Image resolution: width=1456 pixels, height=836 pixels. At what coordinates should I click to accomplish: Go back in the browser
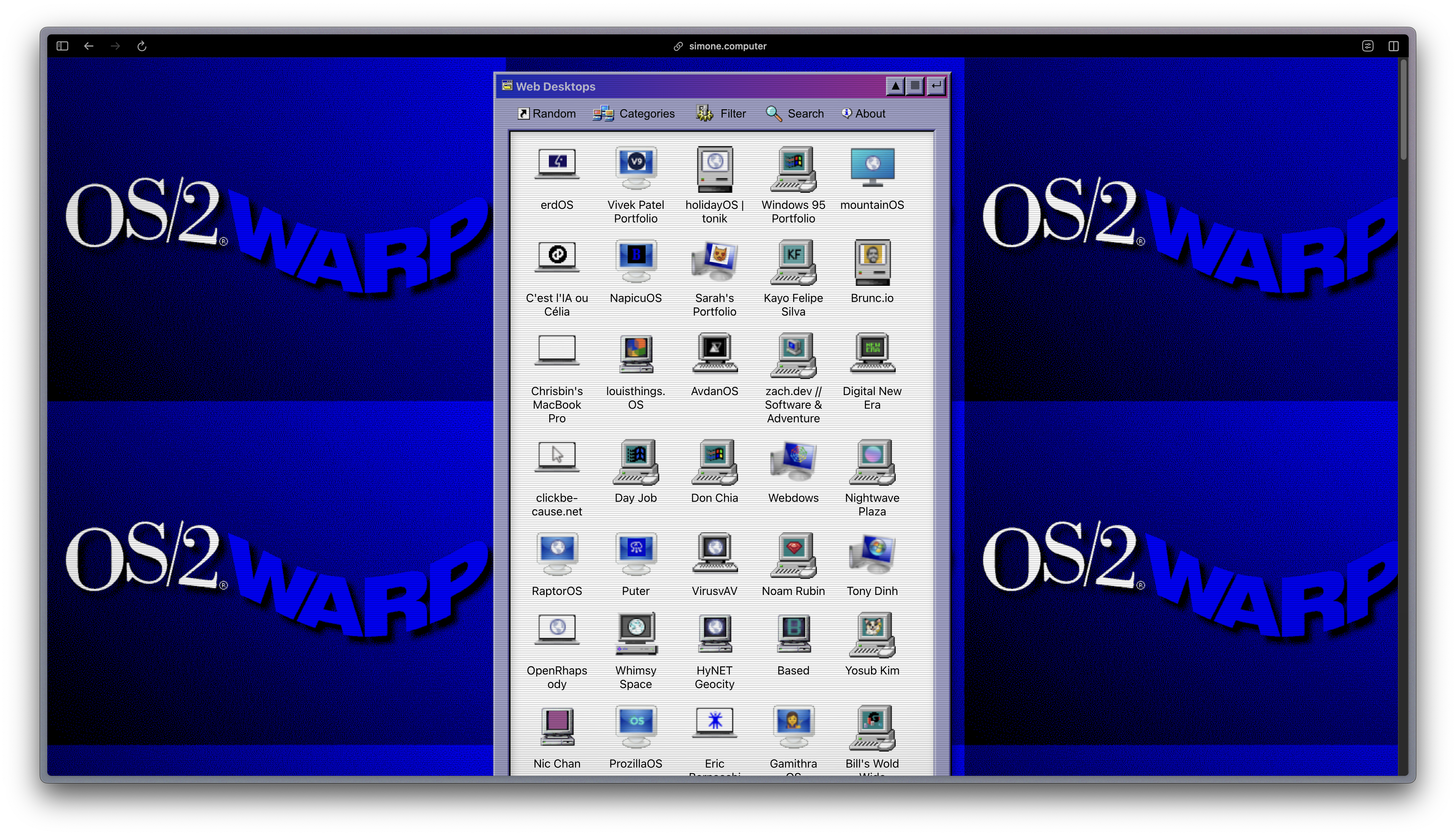coord(88,46)
